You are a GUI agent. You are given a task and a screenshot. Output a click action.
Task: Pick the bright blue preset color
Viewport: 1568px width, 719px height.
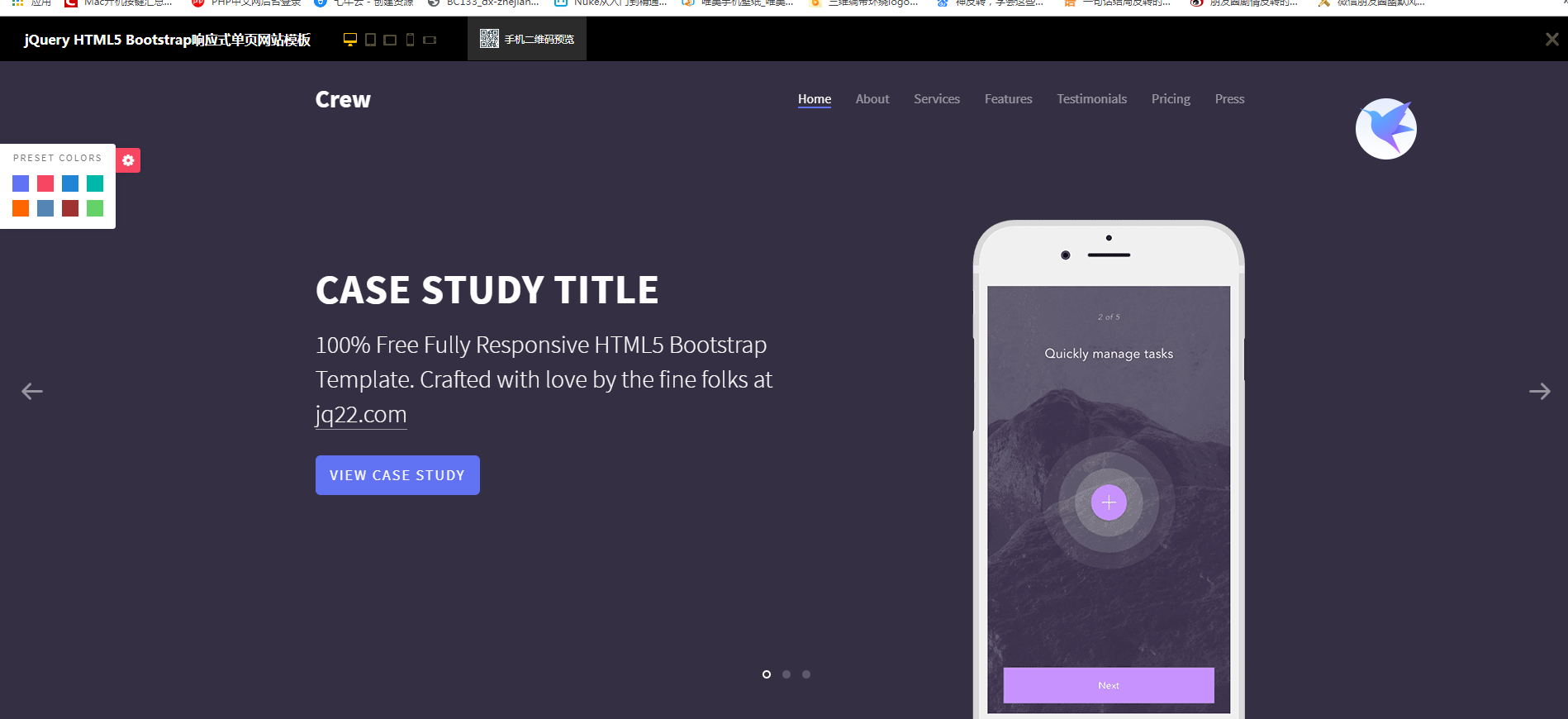70,183
